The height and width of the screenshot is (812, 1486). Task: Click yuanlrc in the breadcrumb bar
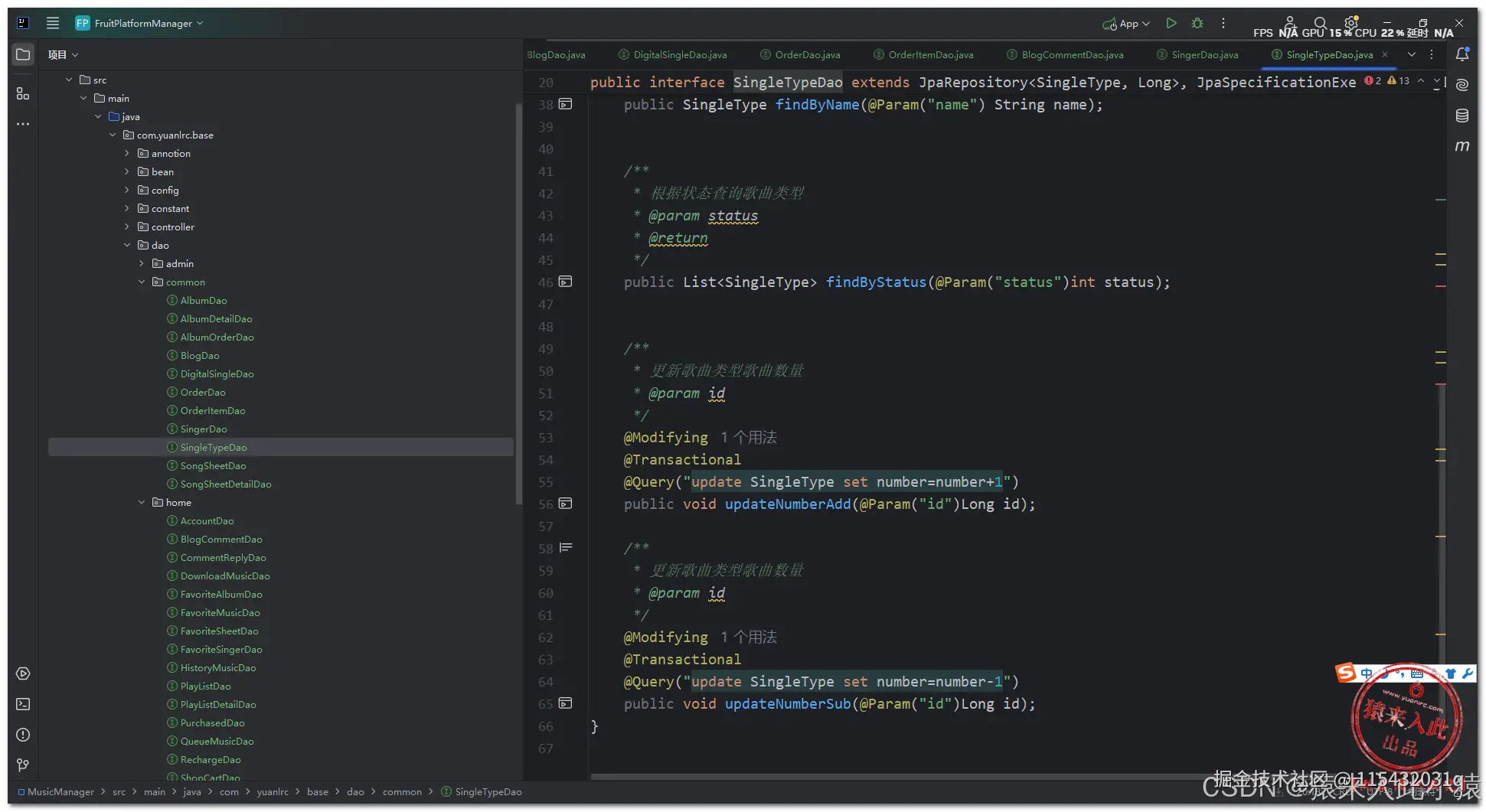[273, 791]
